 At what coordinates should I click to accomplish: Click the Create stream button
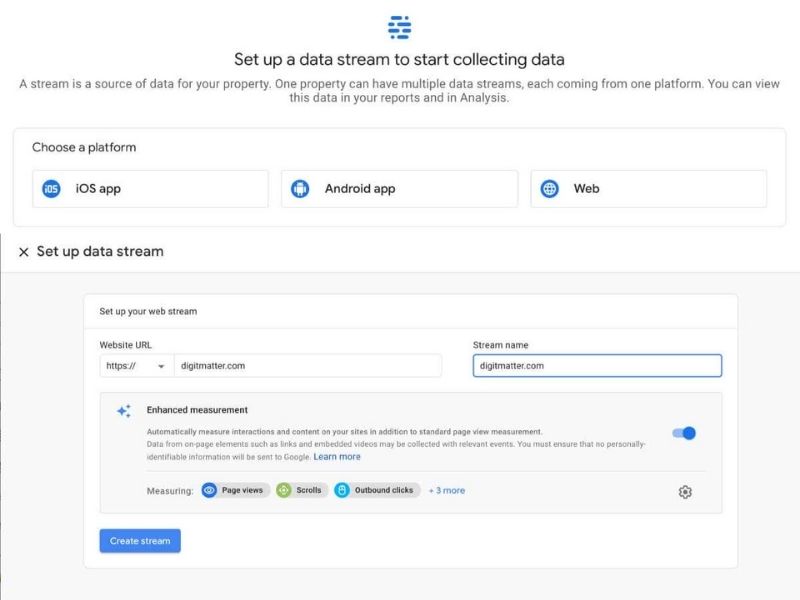pos(140,541)
